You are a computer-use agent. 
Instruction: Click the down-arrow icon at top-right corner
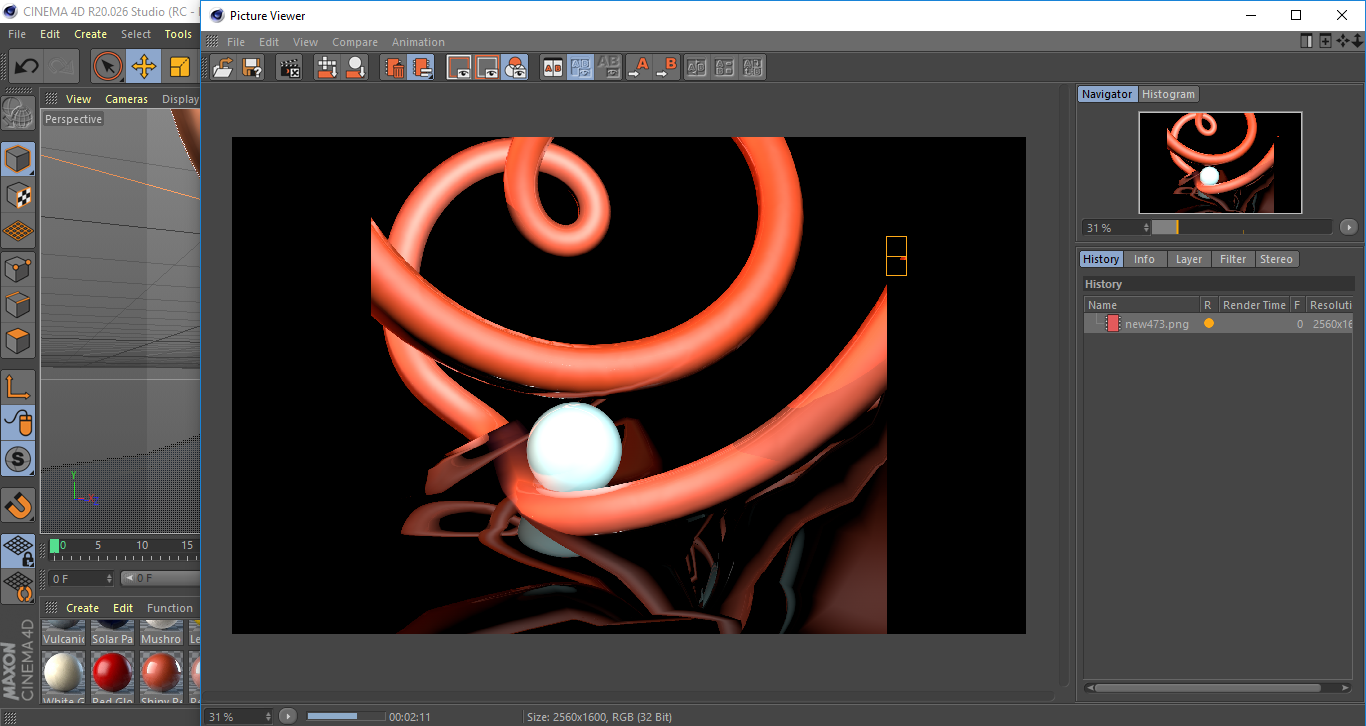click(x=1357, y=41)
